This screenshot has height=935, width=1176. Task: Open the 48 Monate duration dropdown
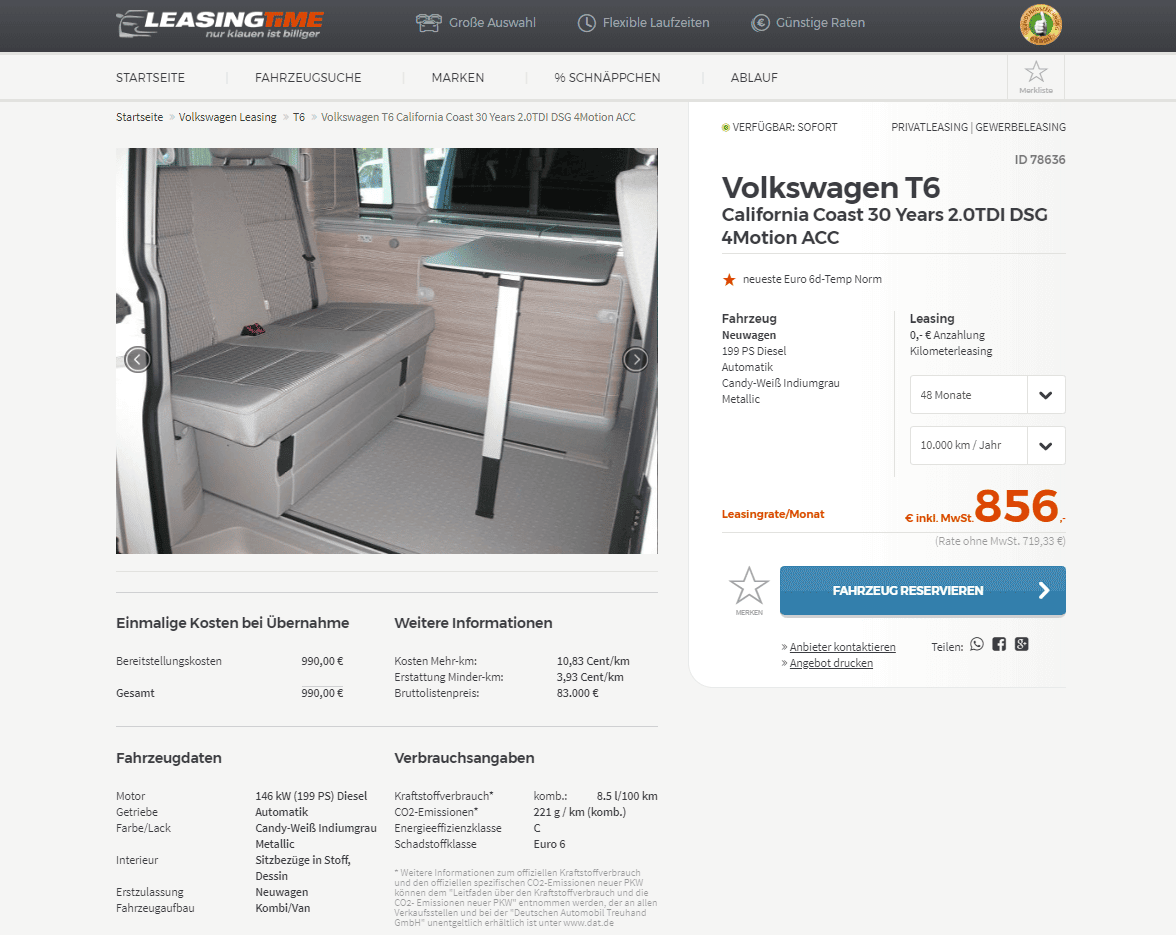coord(988,394)
